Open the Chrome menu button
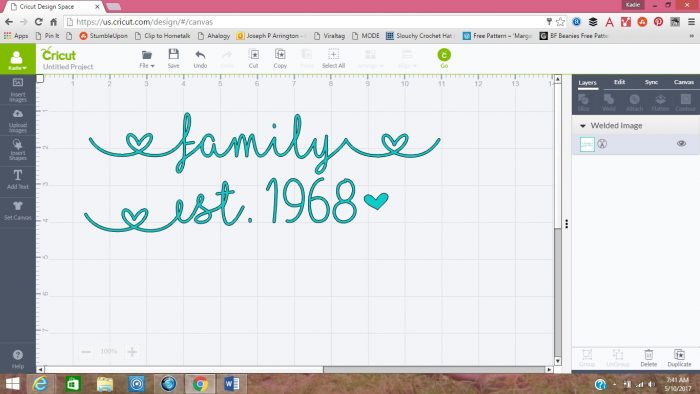Screen dimensions: 700x394 click(691, 22)
